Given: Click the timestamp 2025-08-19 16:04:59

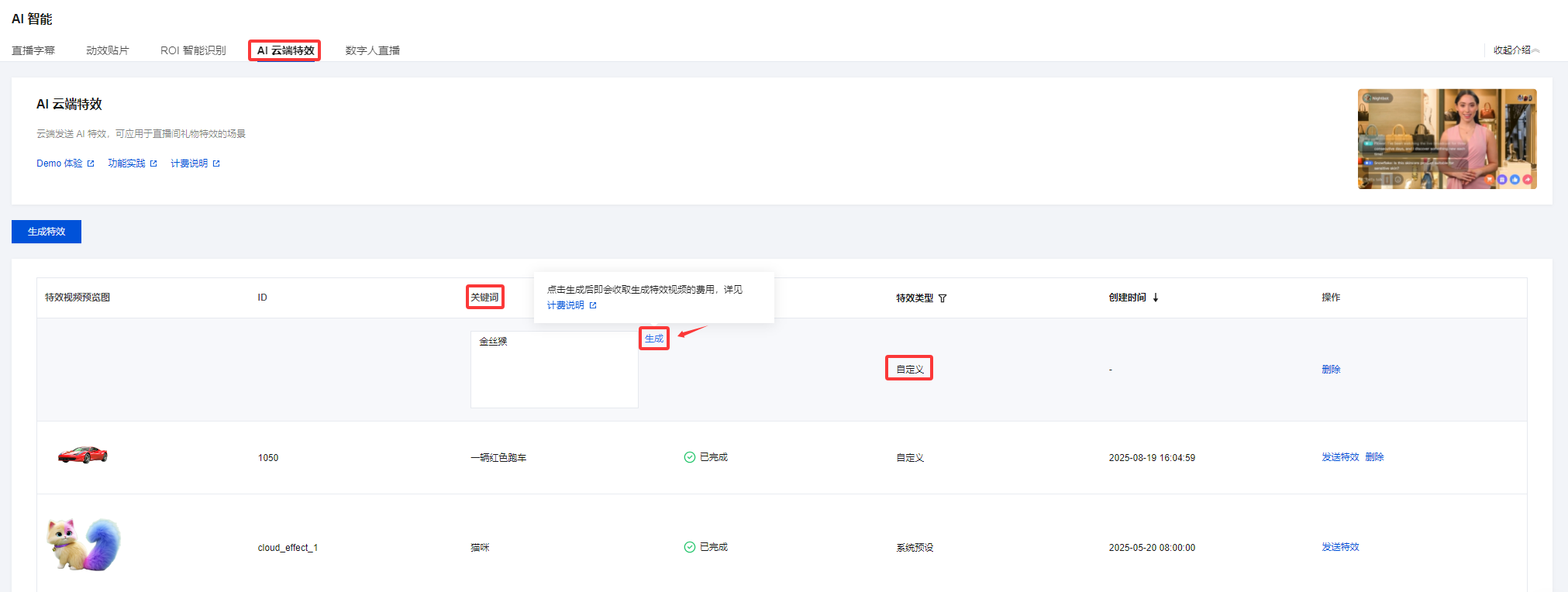Looking at the screenshot, I should coord(1152,458).
